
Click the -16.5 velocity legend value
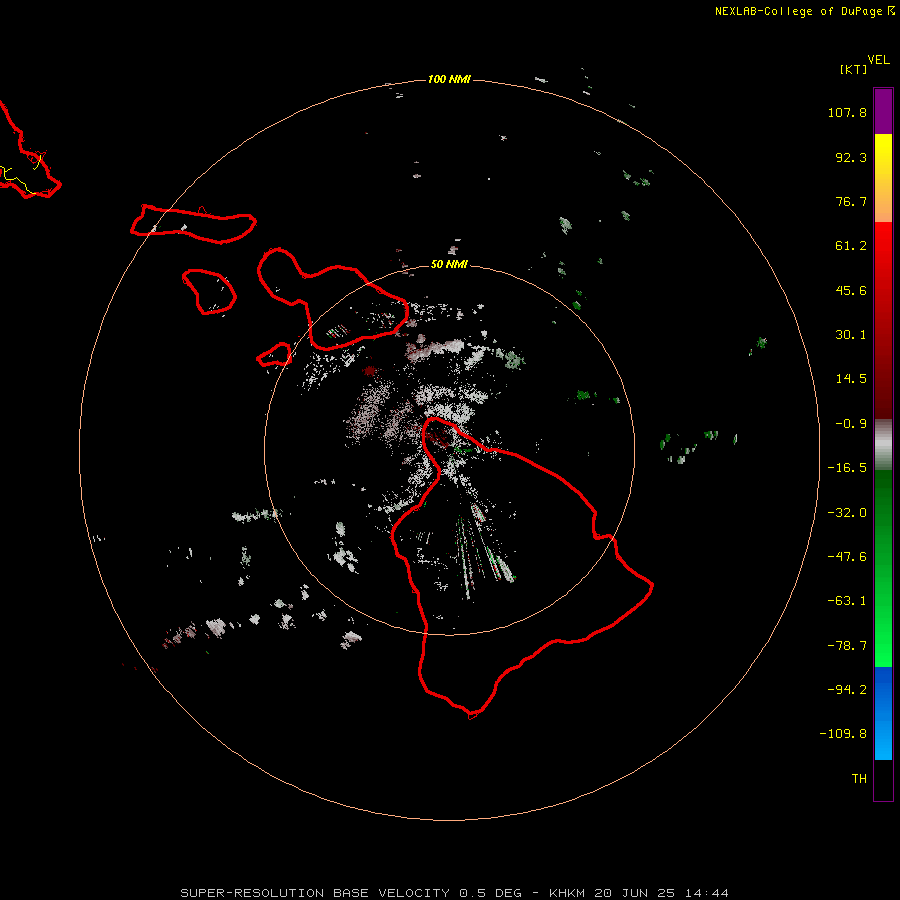click(x=847, y=468)
